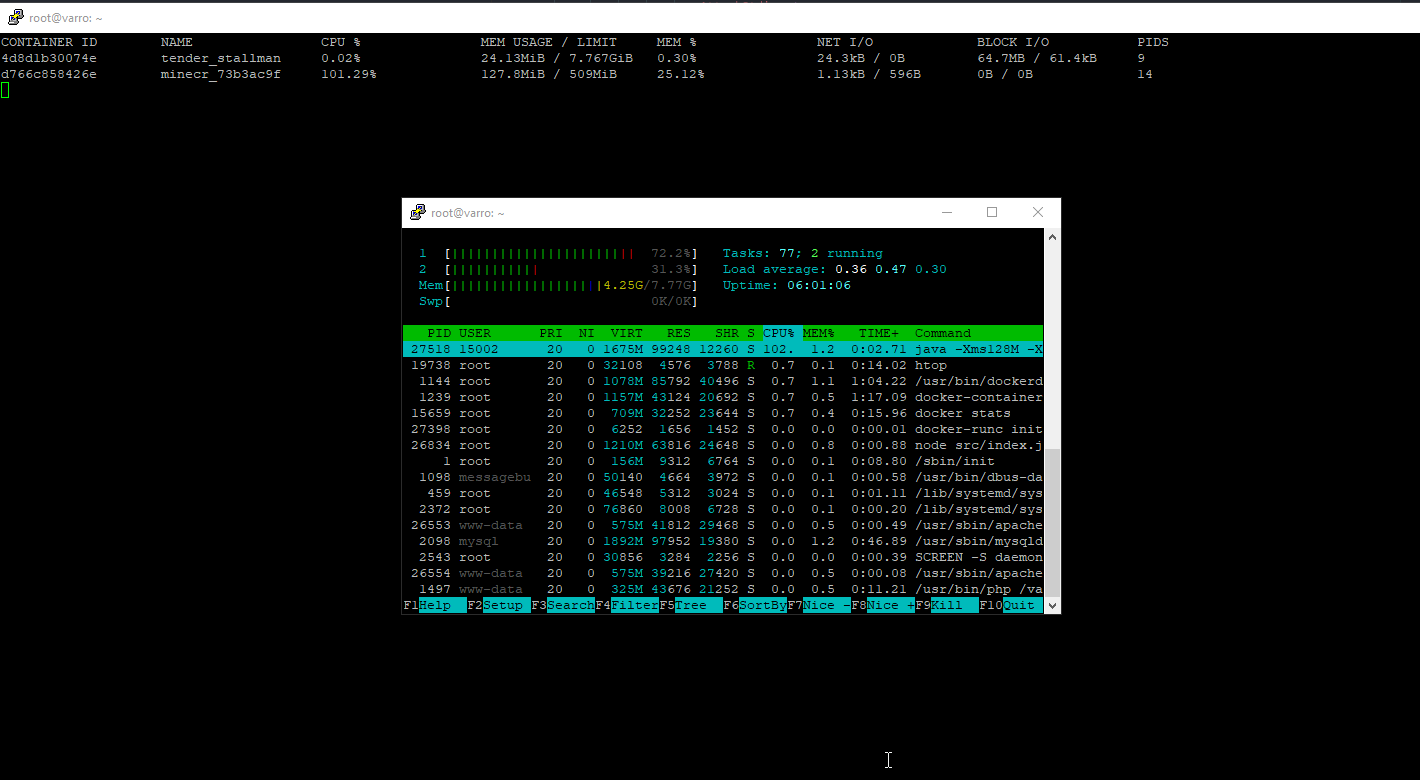Close the htop PuTTY window
The width and height of the screenshot is (1420, 780).
tap(1037, 212)
